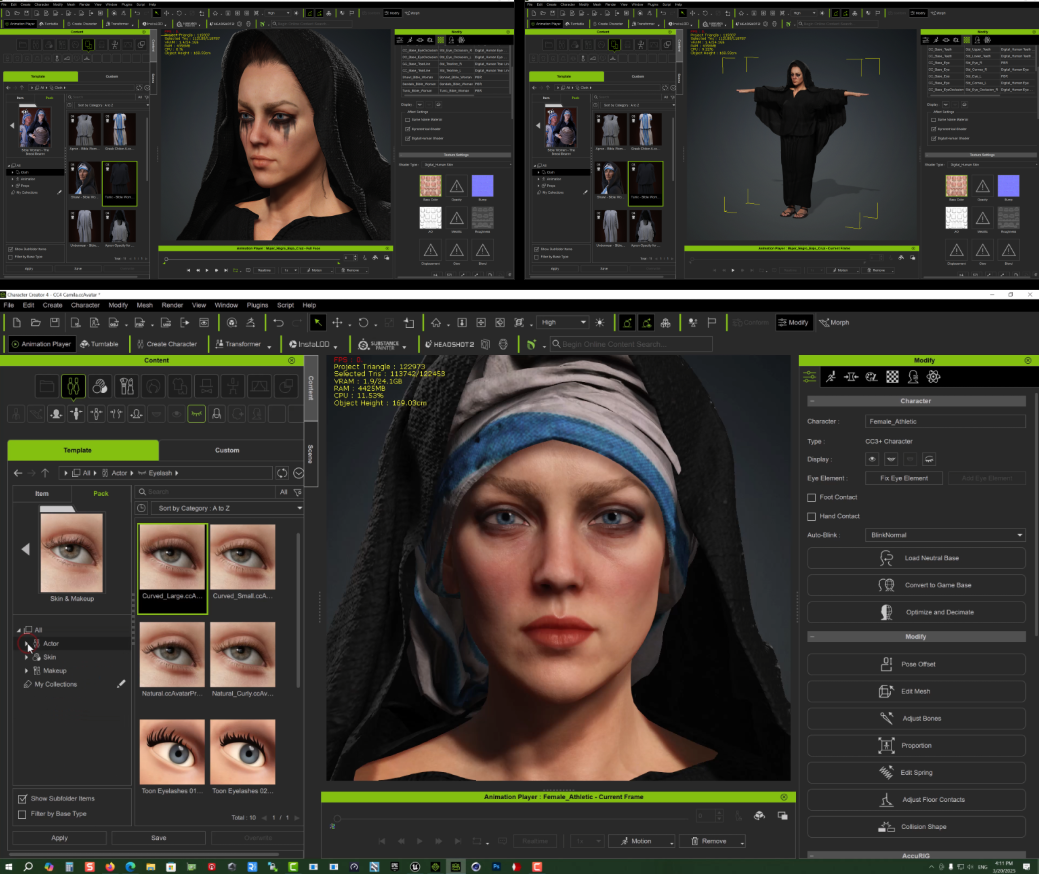Toggle the Modify panel toolbar button
The image size is (1039, 874).
click(794, 323)
